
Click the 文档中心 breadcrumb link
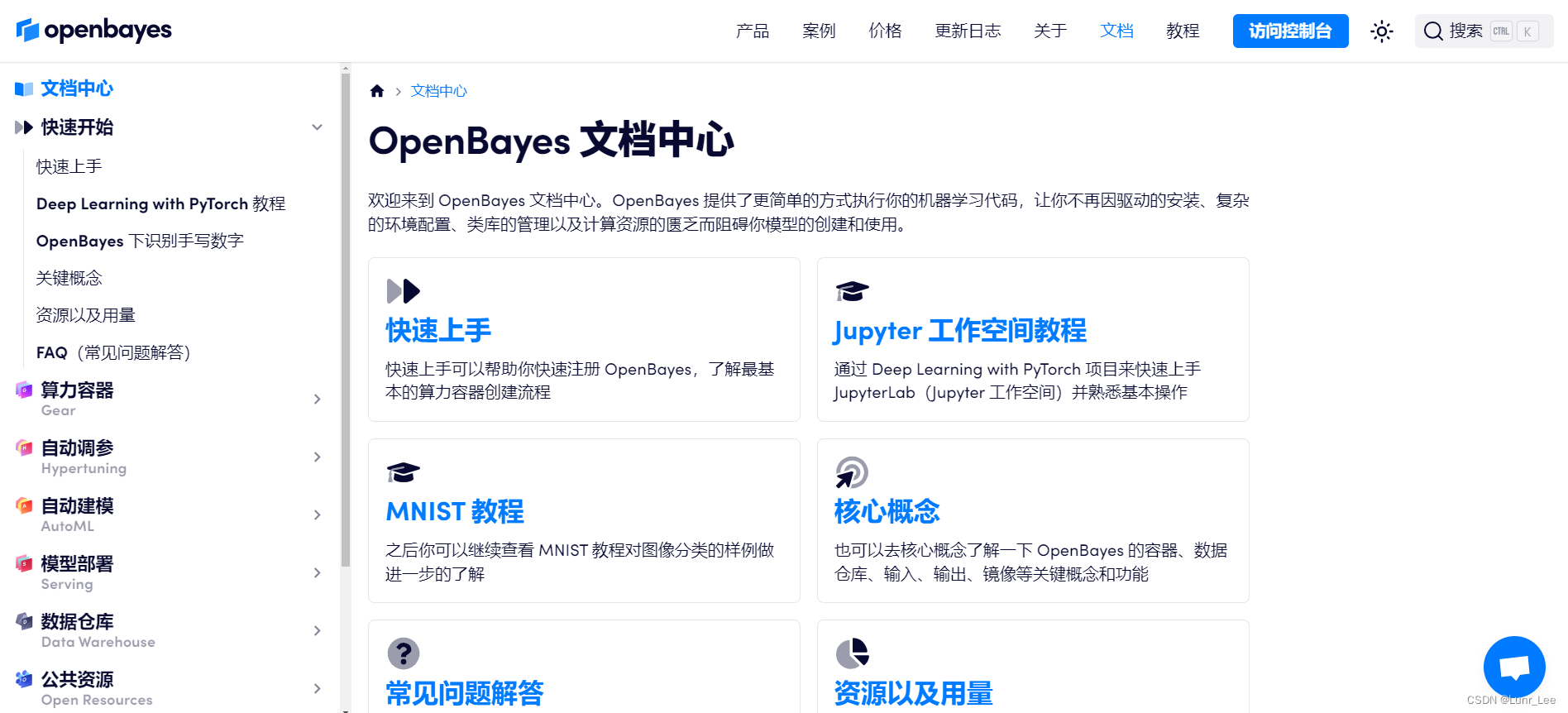tap(439, 91)
